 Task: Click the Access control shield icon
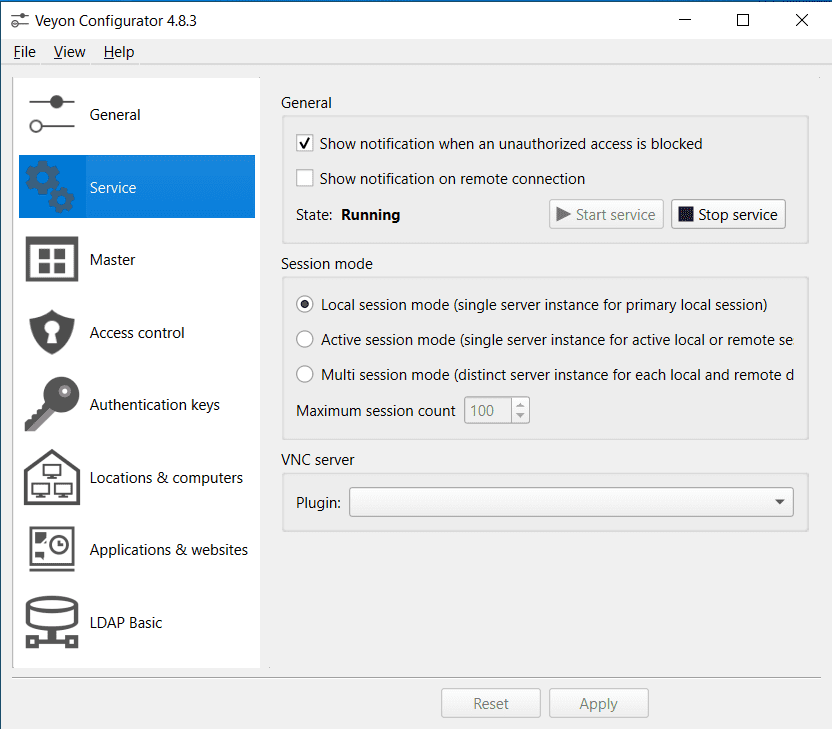[52, 333]
